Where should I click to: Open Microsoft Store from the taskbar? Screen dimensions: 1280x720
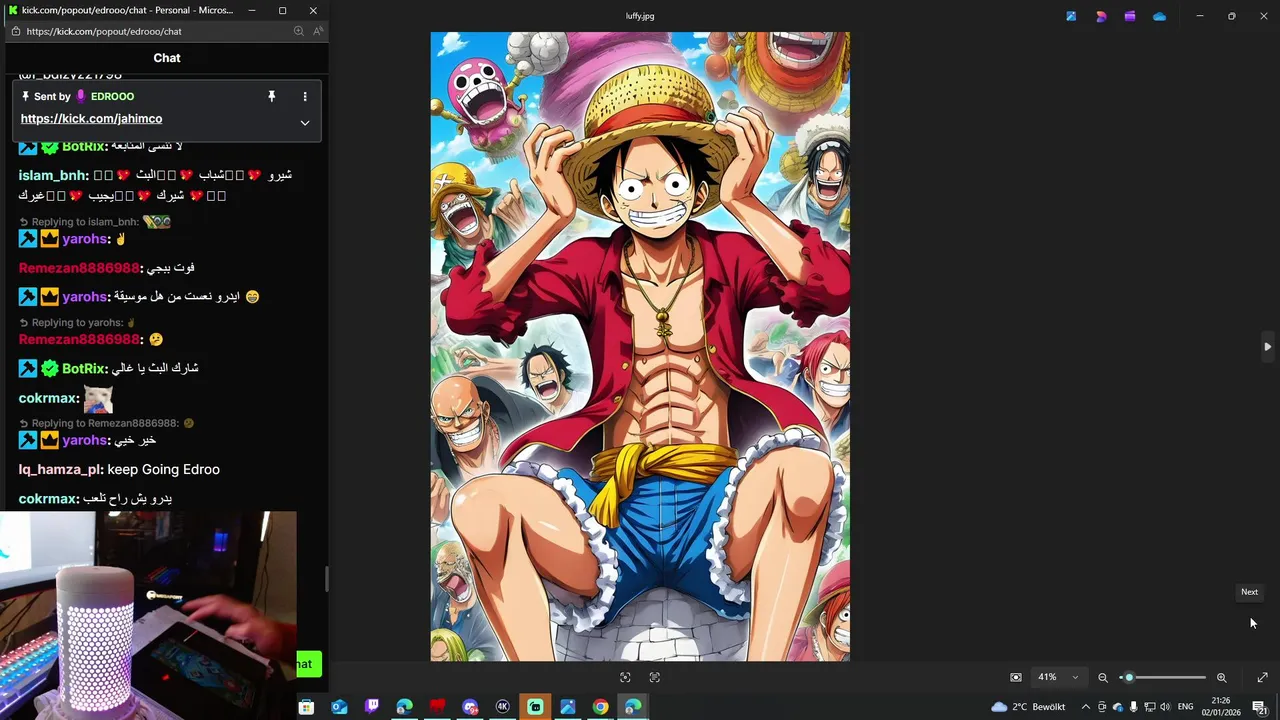coord(306,707)
